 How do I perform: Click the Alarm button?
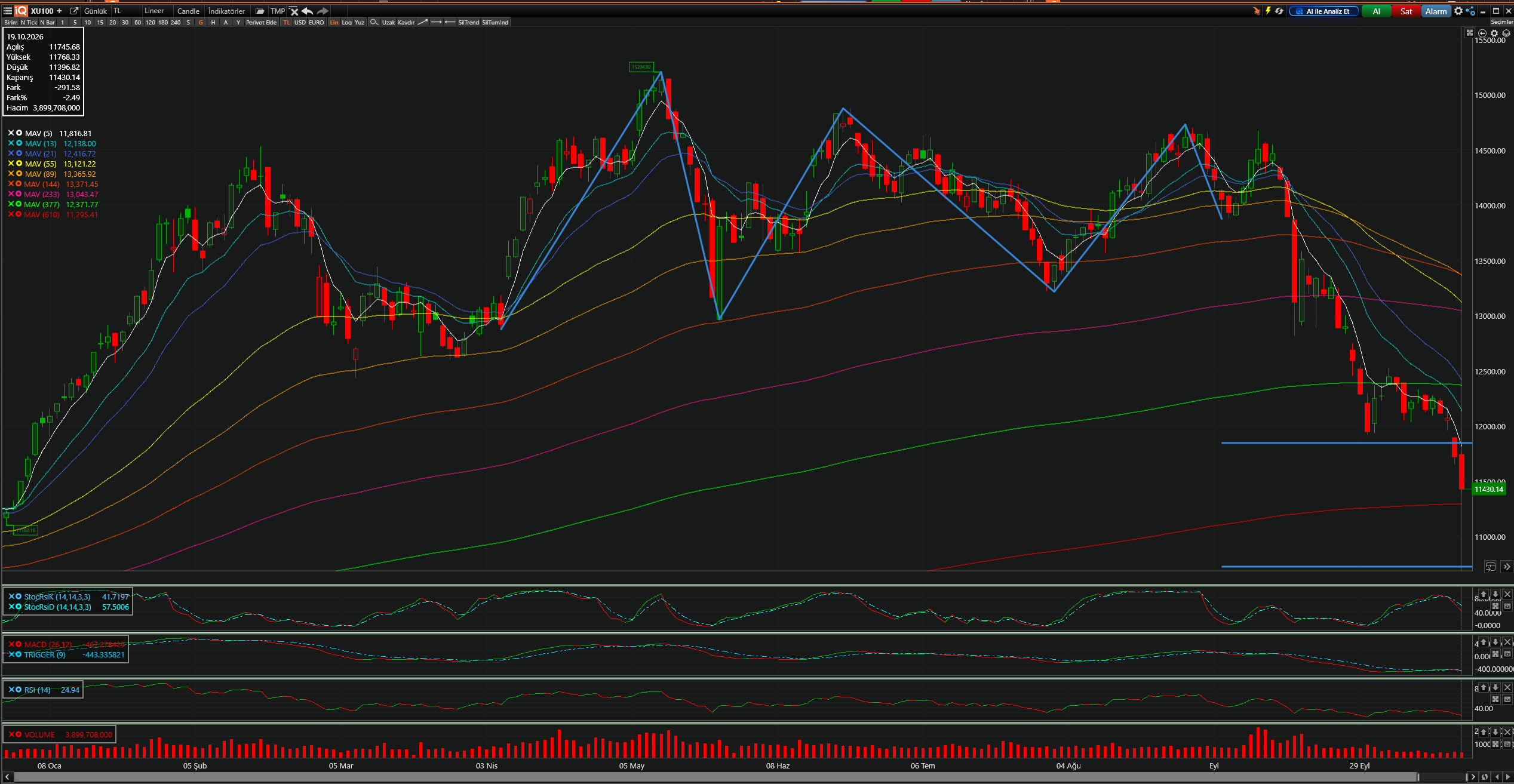click(x=1436, y=11)
